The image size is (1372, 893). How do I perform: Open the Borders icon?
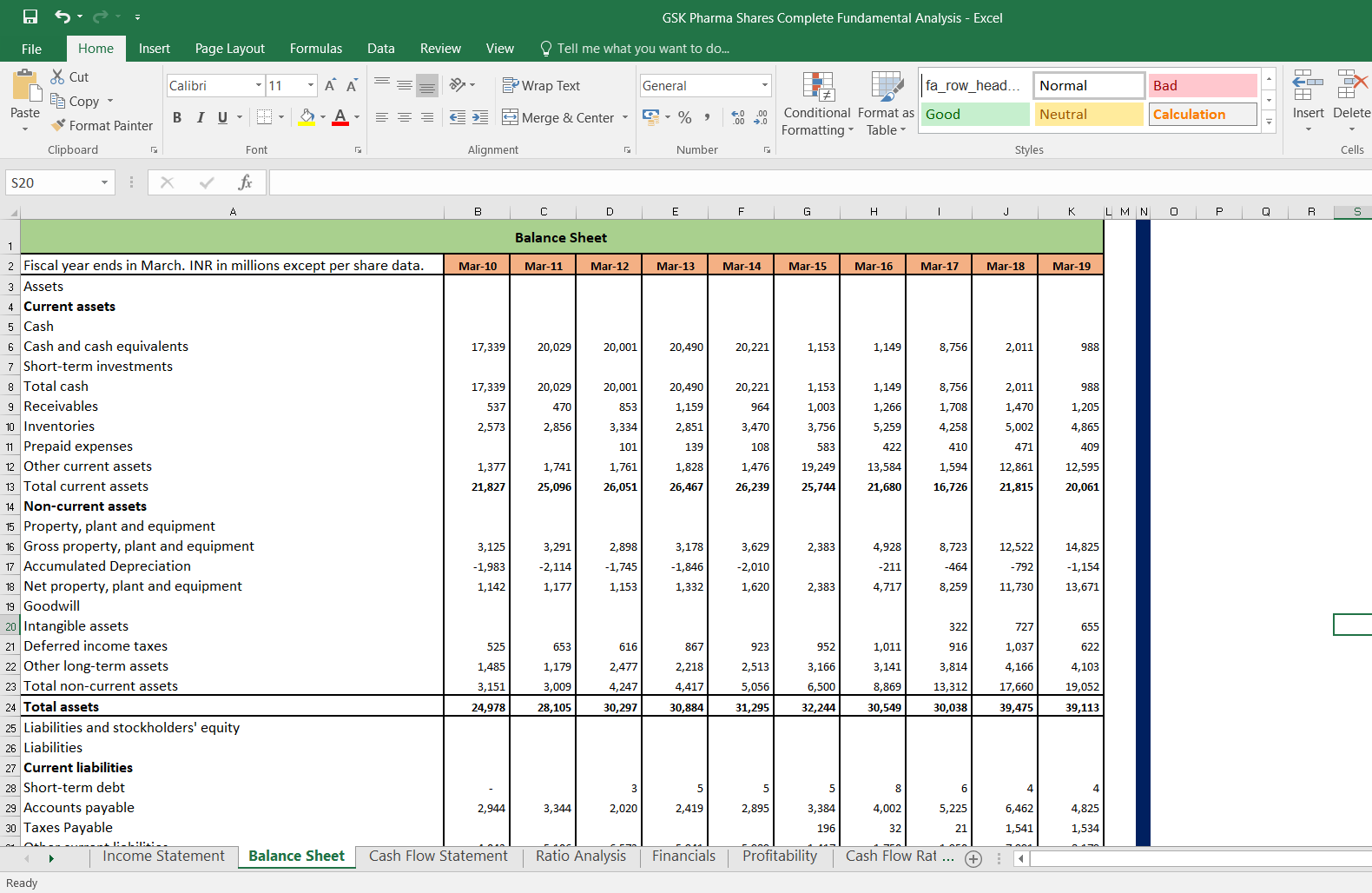[x=265, y=116]
